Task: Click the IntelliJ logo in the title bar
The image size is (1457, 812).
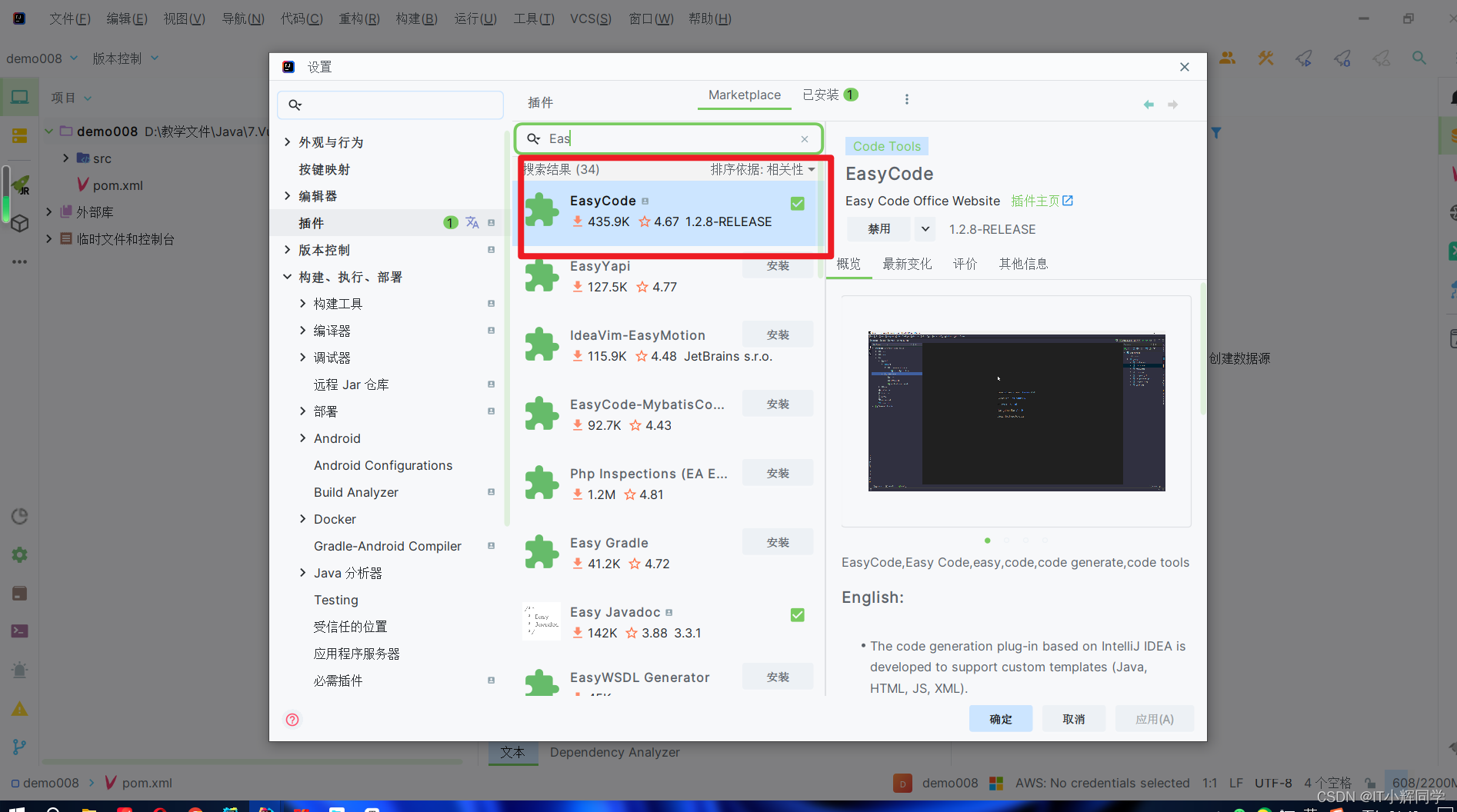Action: (19, 18)
